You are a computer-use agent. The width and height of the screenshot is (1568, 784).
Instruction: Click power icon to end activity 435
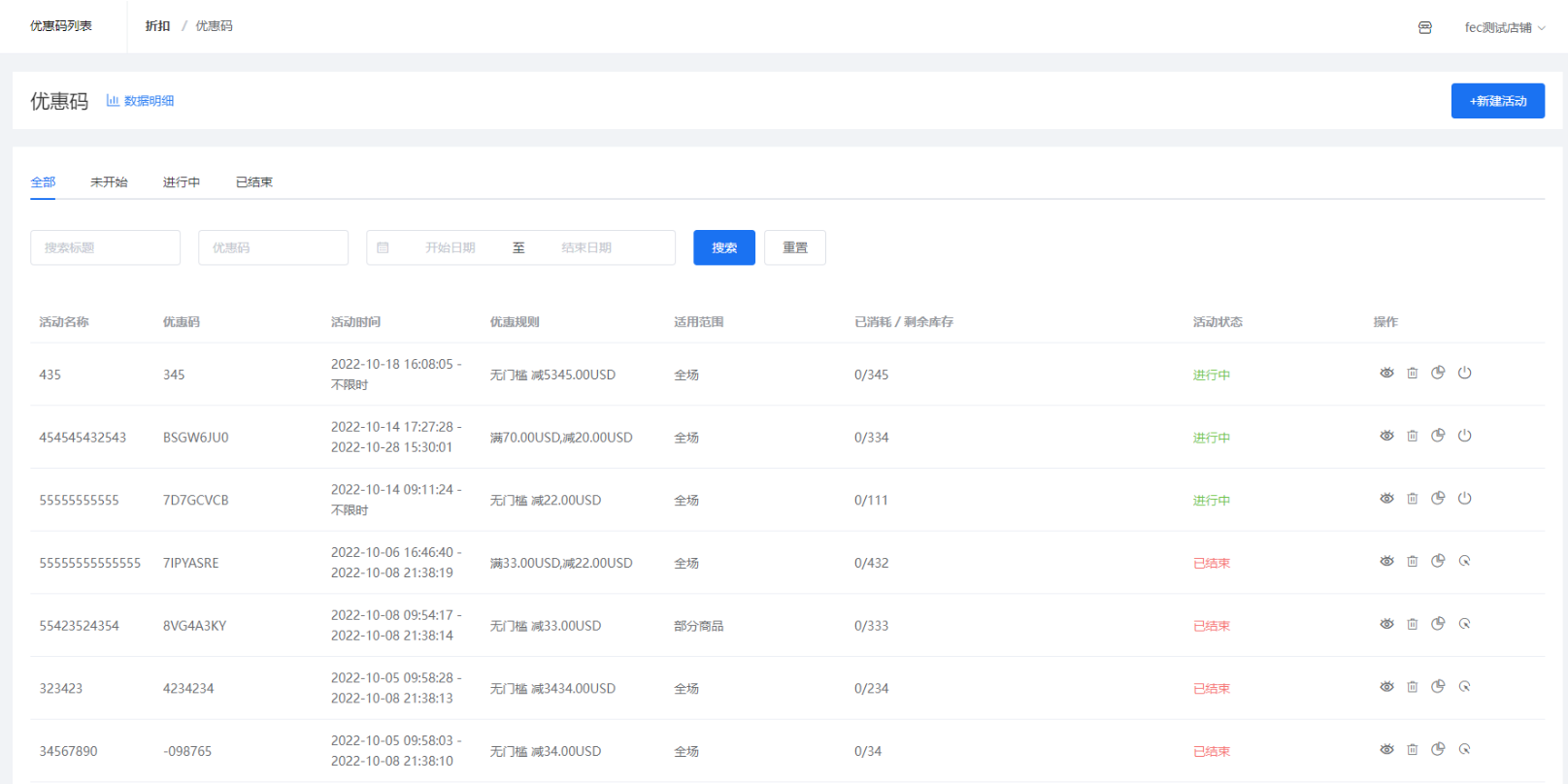pos(1465,374)
